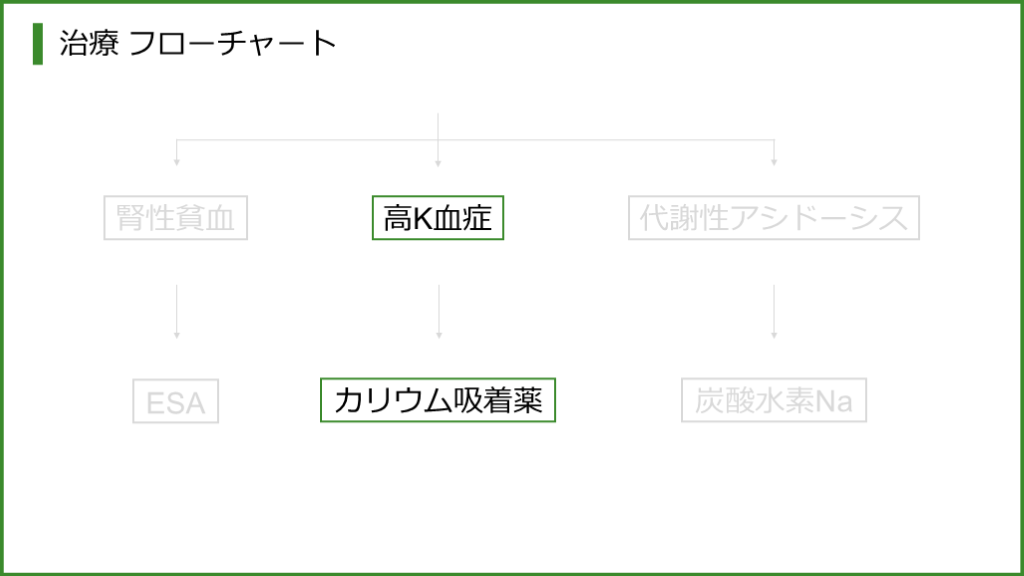Image resolution: width=1024 pixels, height=576 pixels.
Task: Select the 代謝性アシドーシス box
Action: [x=773, y=218]
